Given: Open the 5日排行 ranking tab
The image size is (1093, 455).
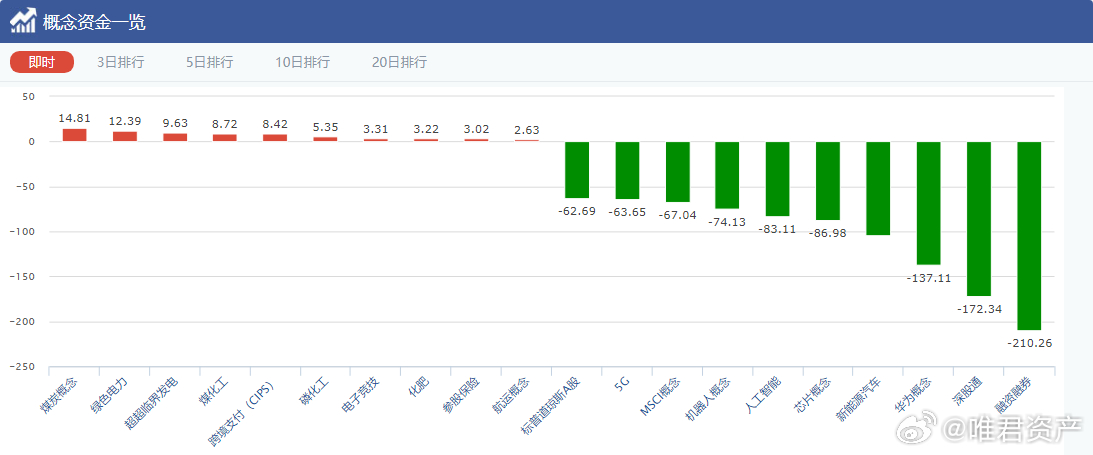Looking at the screenshot, I should point(209,62).
